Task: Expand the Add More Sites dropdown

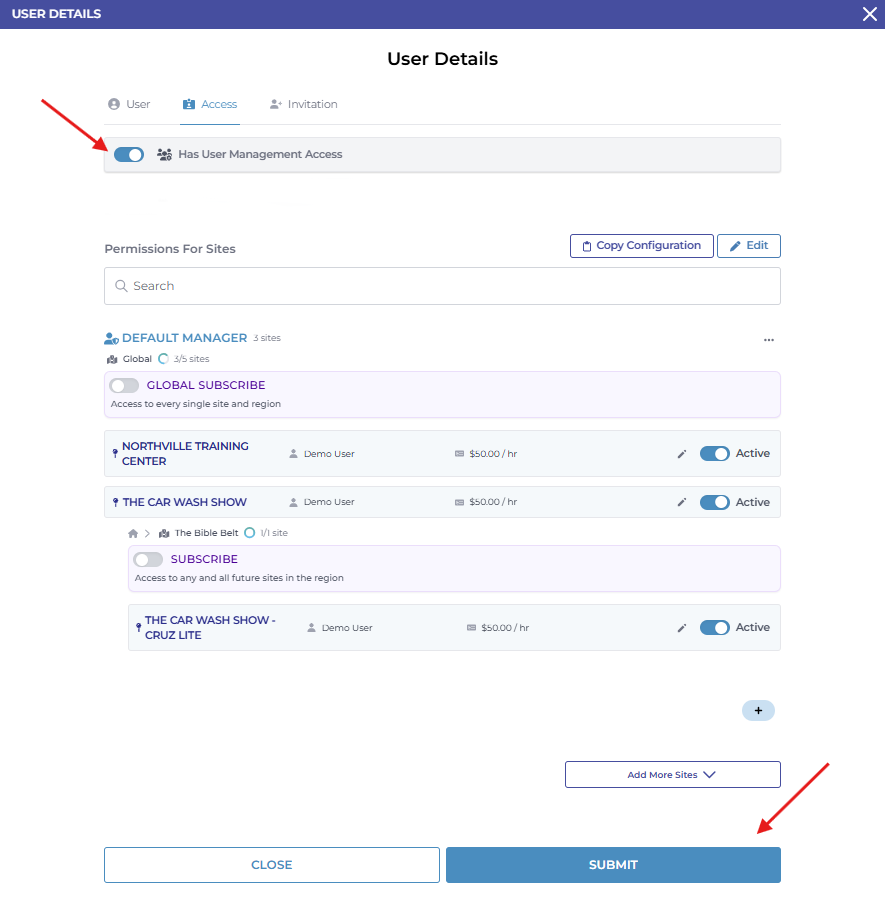Action: tap(672, 775)
